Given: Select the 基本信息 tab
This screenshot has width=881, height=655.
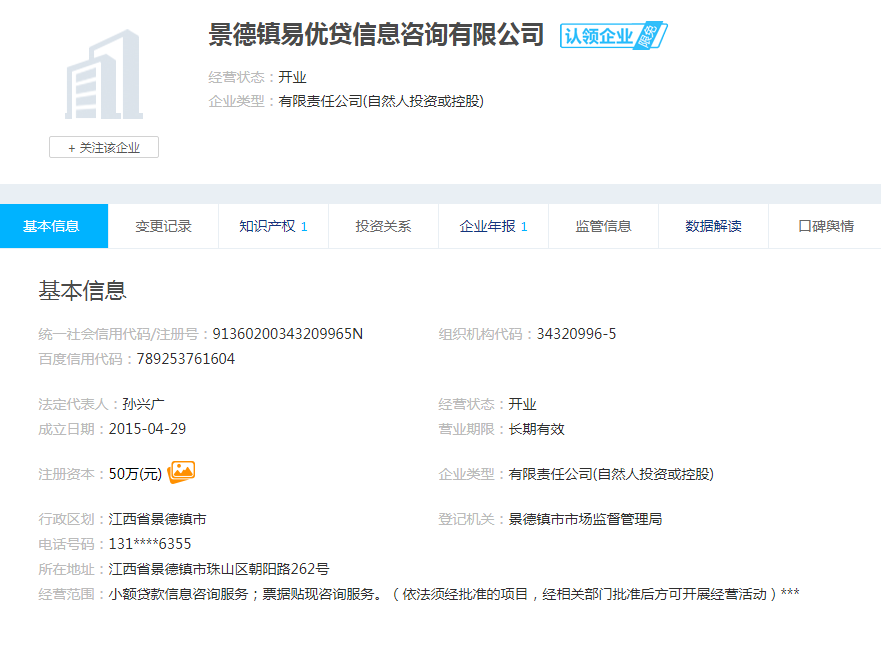Looking at the screenshot, I should [52, 226].
